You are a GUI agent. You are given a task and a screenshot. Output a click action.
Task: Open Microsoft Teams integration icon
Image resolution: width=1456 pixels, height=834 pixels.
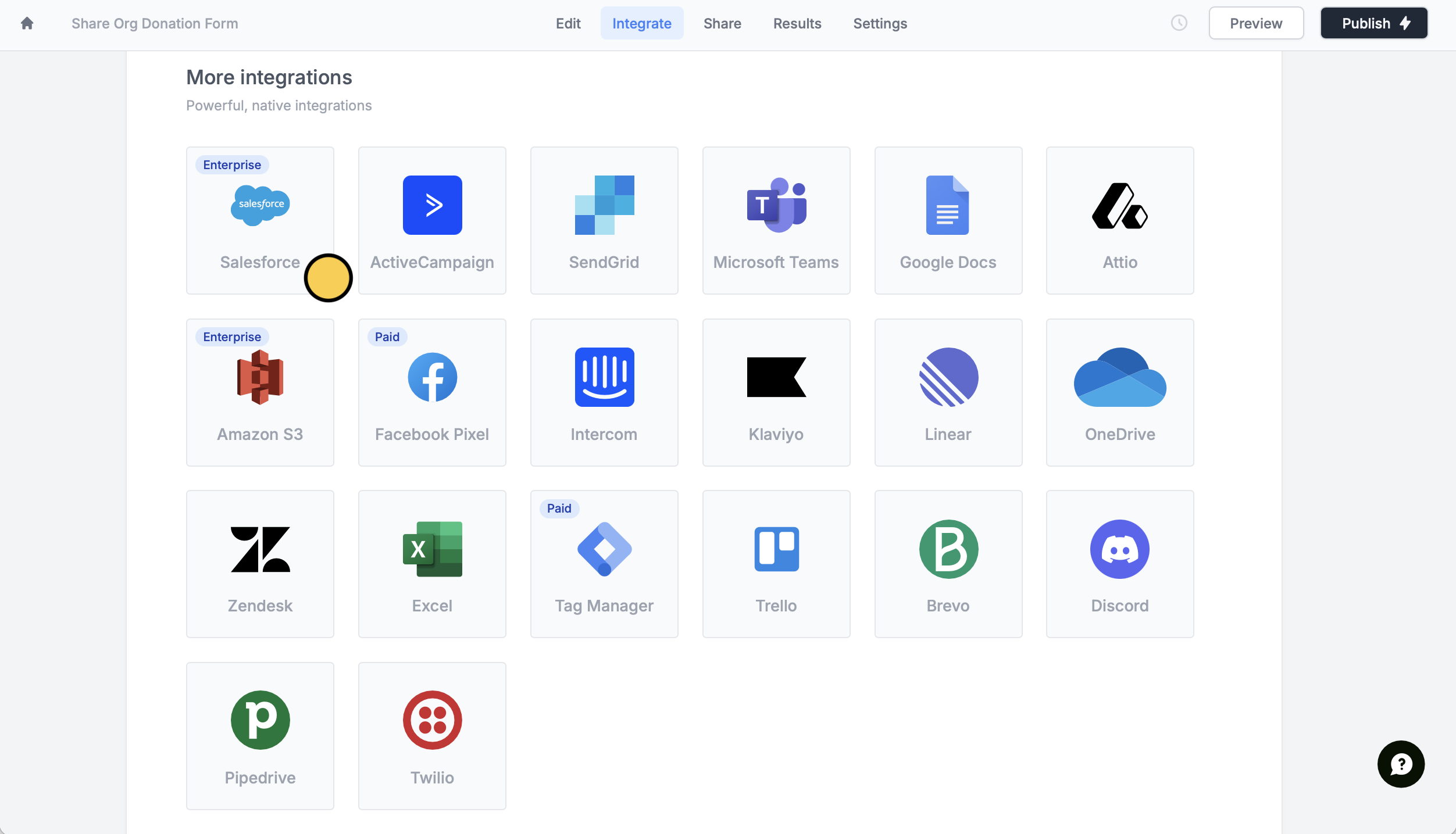point(776,205)
